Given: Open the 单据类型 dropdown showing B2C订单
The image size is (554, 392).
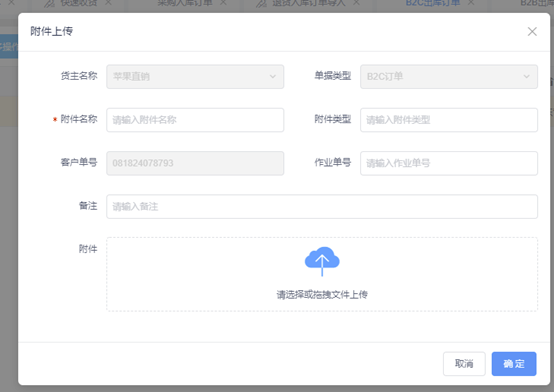Looking at the screenshot, I should point(449,76).
